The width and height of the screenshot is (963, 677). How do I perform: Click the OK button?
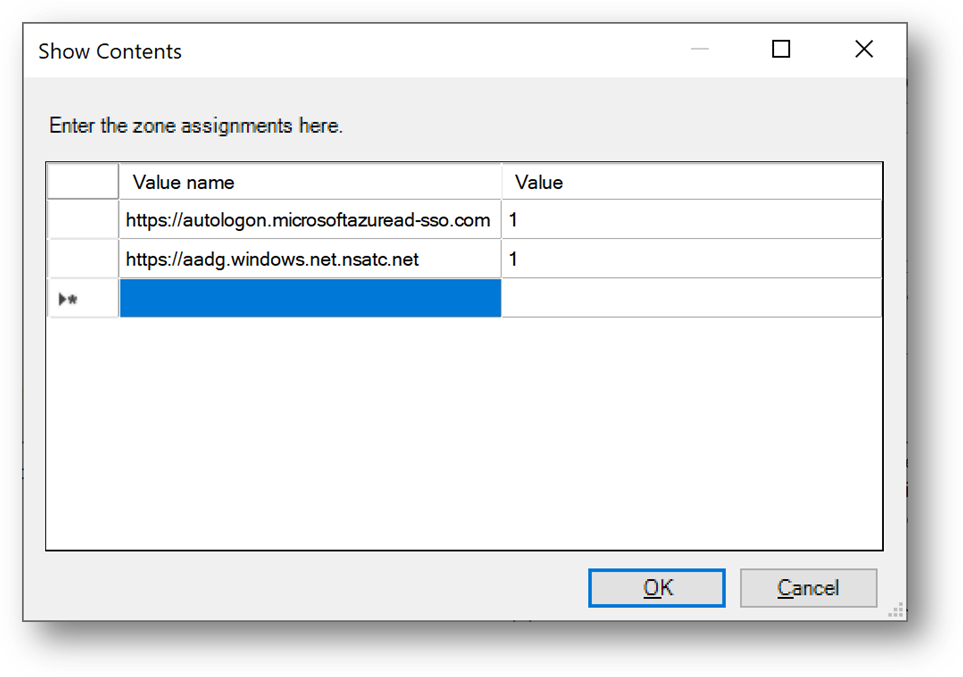(x=657, y=588)
